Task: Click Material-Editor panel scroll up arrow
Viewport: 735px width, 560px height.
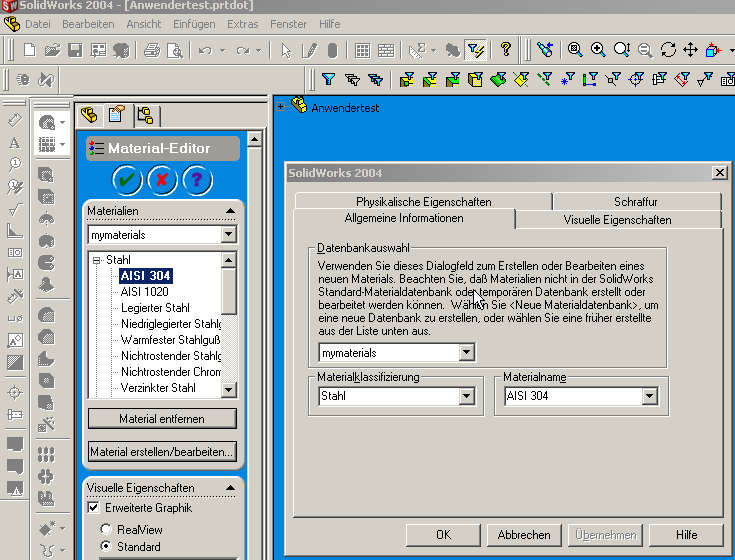Action: tap(254, 139)
